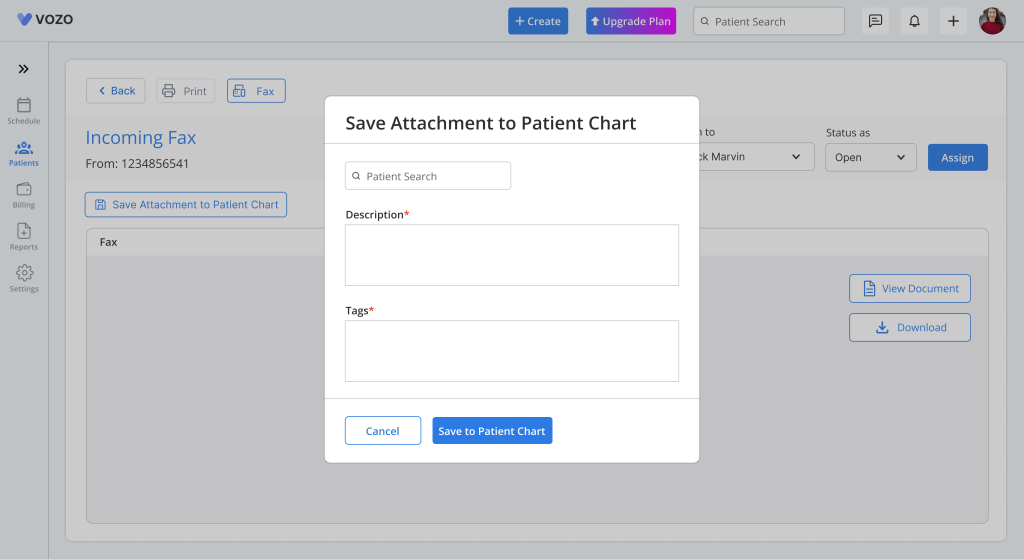The image size is (1024, 559).
Task: Click the Description text area
Action: coord(512,255)
